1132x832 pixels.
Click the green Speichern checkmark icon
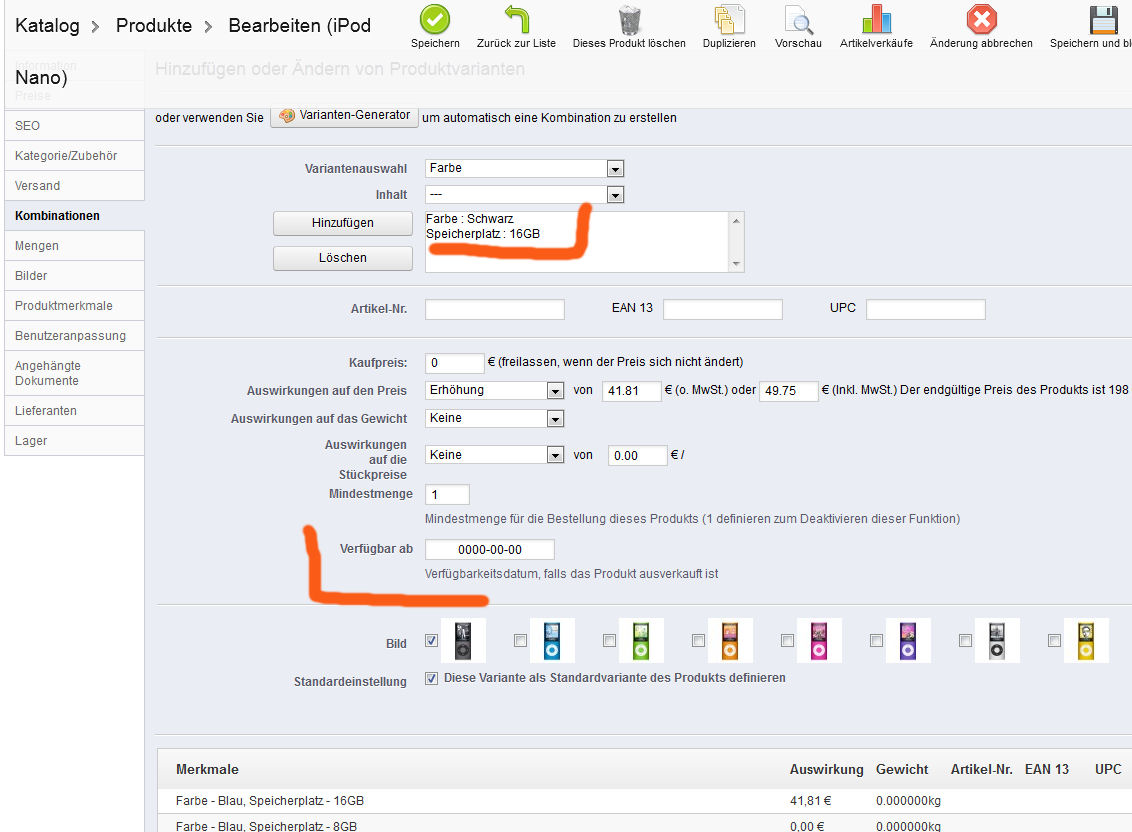(435, 20)
